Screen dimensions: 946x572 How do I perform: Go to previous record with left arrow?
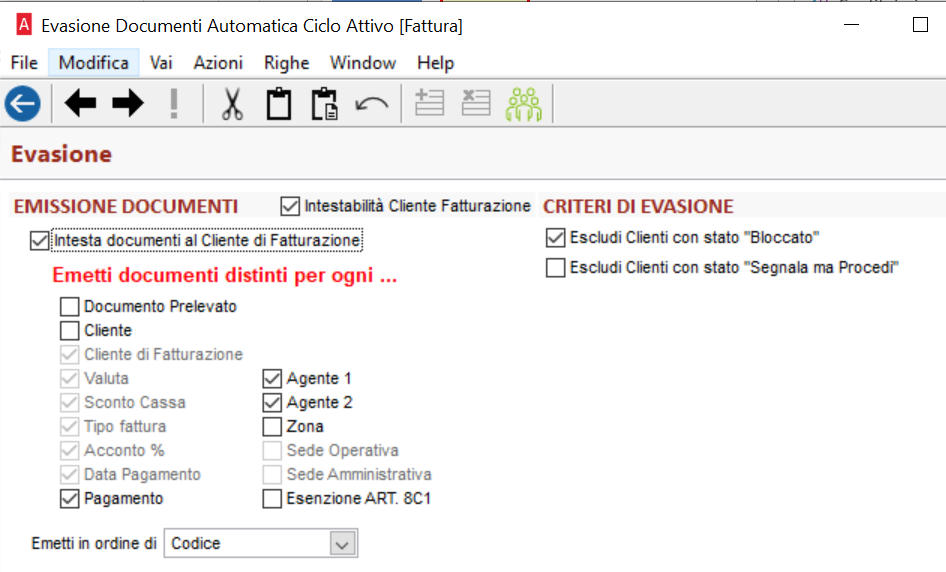click(x=80, y=103)
